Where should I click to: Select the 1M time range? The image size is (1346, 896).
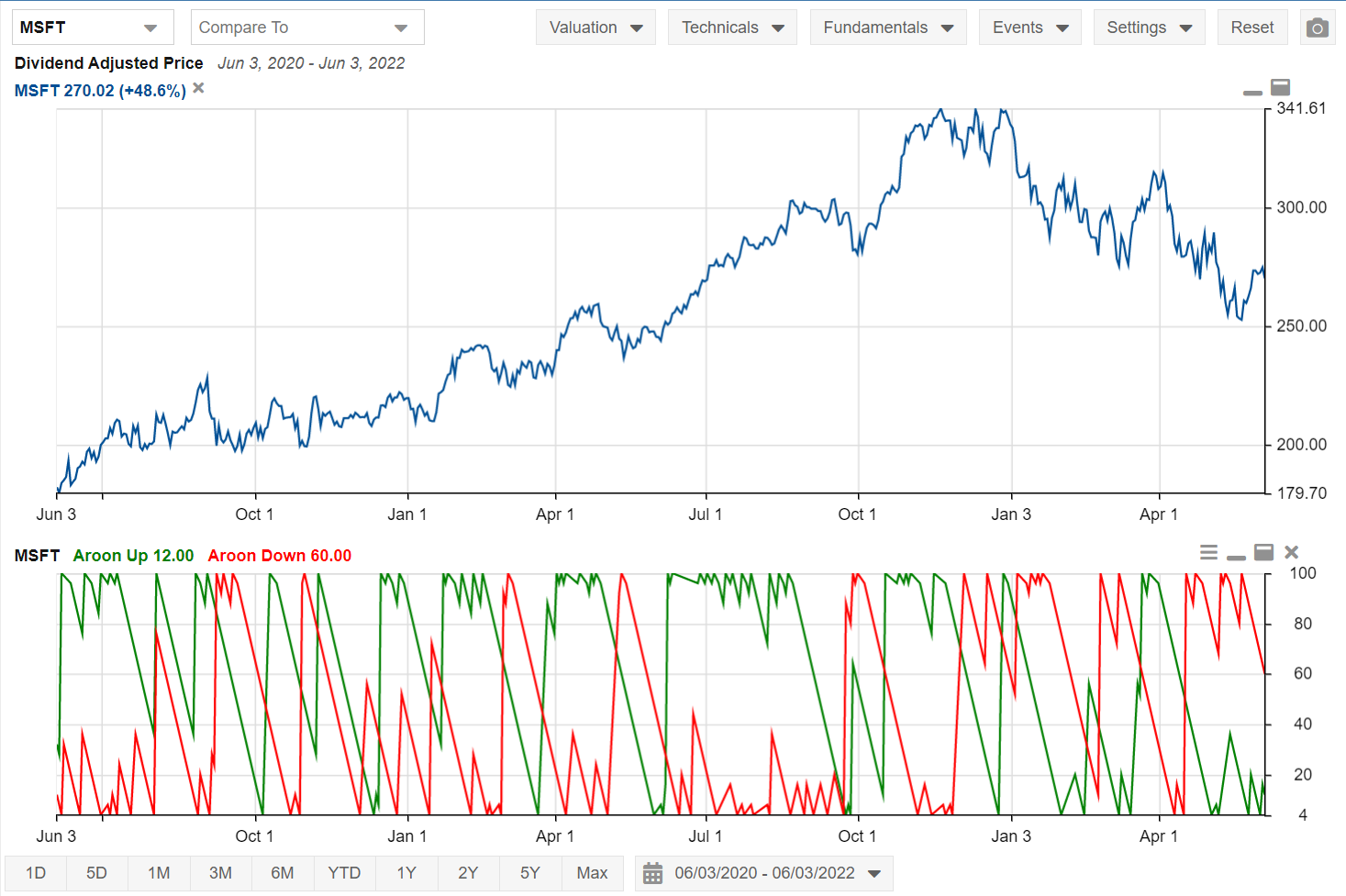tap(159, 873)
